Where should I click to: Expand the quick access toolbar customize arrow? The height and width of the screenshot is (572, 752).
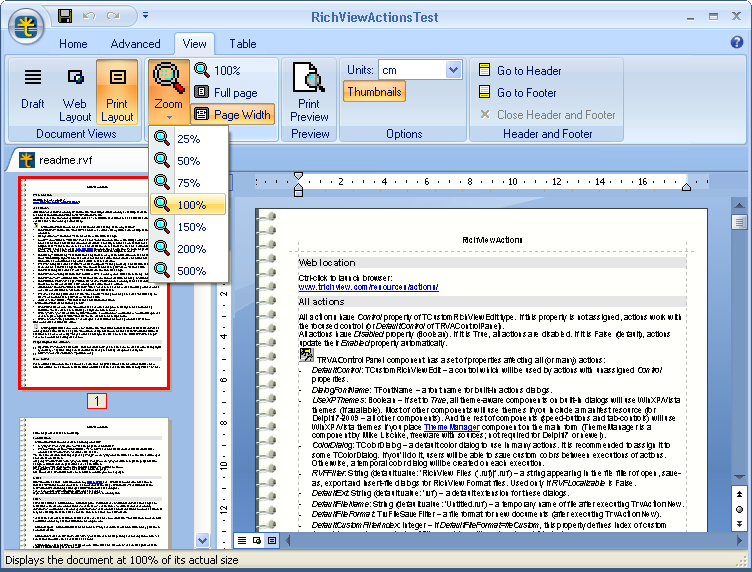click(145, 16)
